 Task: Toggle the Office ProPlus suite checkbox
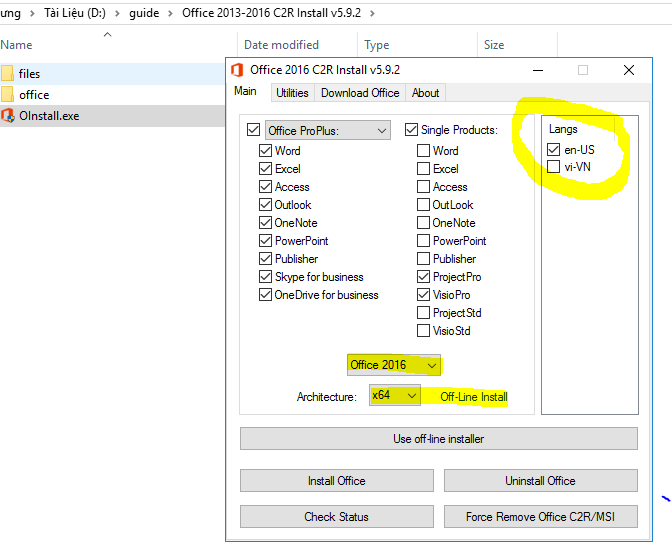(253, 129)
